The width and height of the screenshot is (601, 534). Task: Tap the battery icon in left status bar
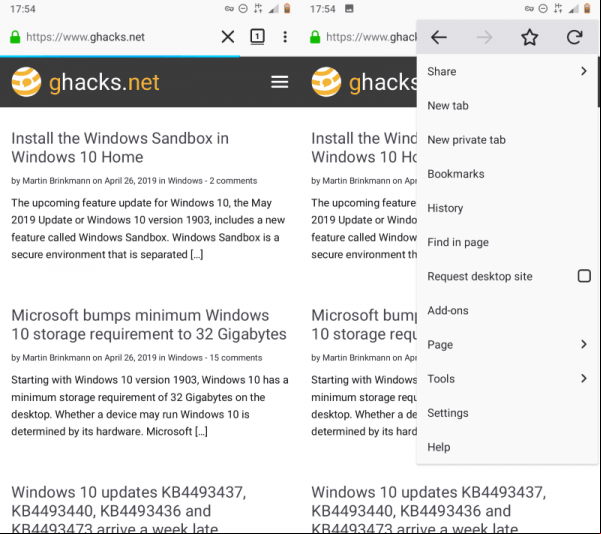pyautogui.click(x=287, y=8)
